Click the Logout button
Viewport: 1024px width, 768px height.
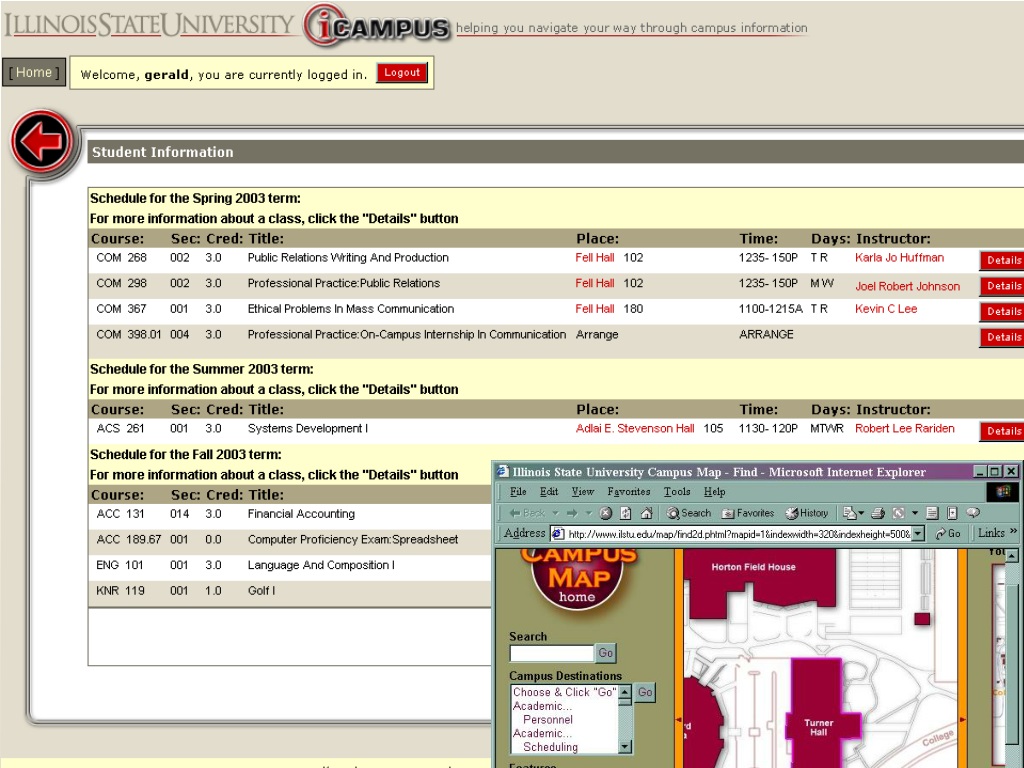tap(402, 72)
